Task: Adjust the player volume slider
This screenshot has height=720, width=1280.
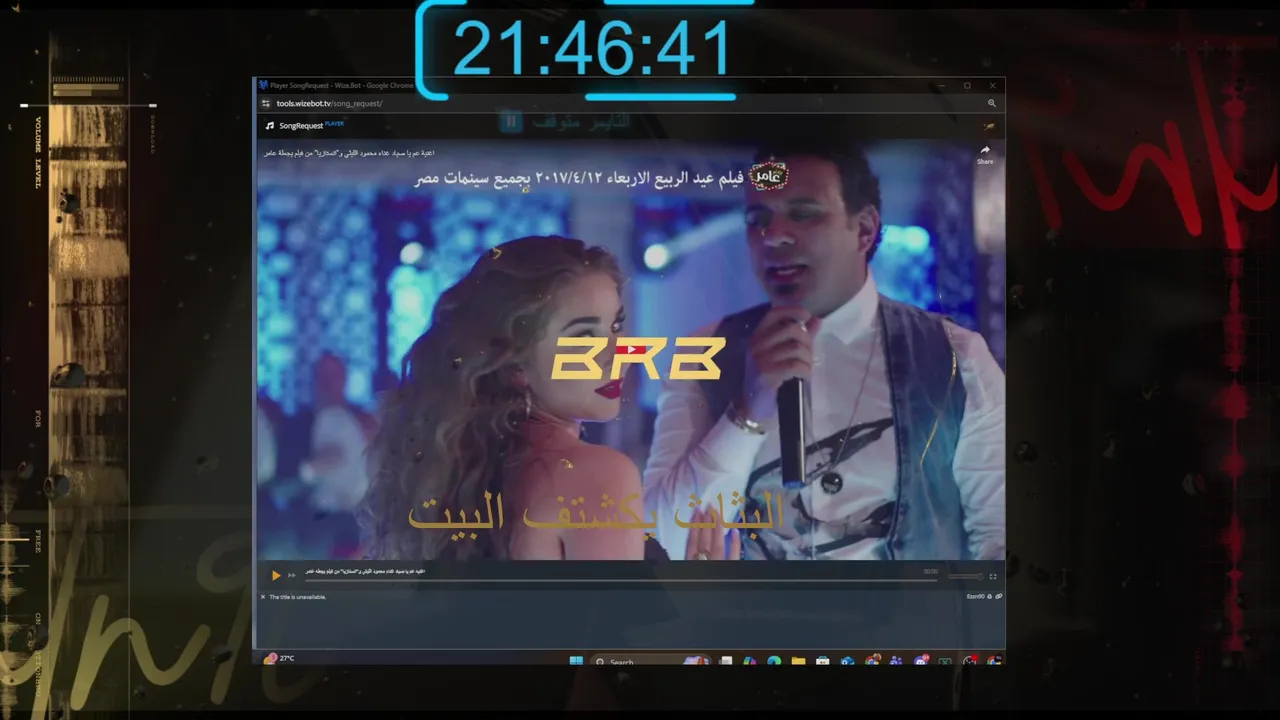Action: click(x=965, y=576)
